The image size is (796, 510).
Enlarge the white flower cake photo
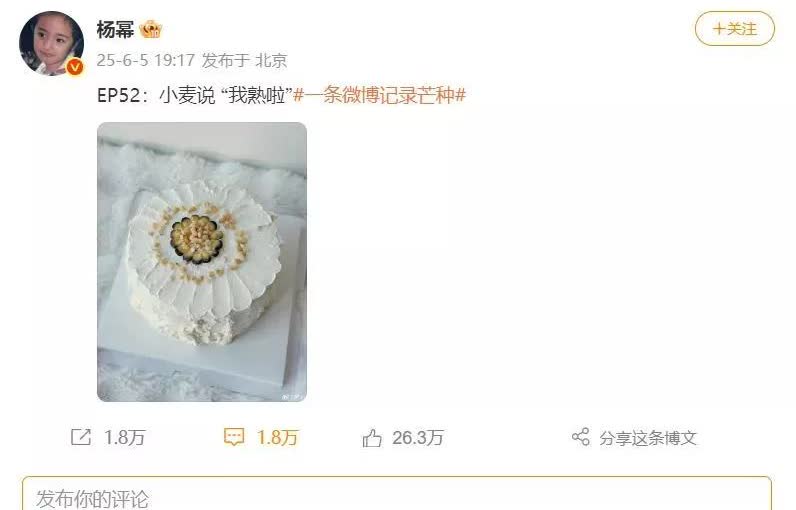pyautogui.click(x=202, y=262)
